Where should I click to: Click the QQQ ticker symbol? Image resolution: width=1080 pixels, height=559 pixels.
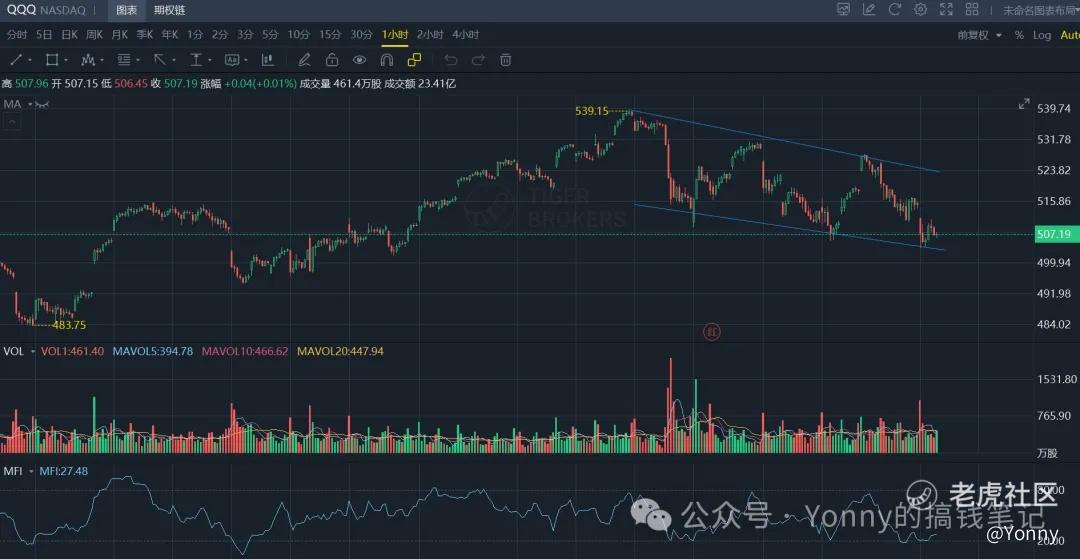(x=21, y=10)
